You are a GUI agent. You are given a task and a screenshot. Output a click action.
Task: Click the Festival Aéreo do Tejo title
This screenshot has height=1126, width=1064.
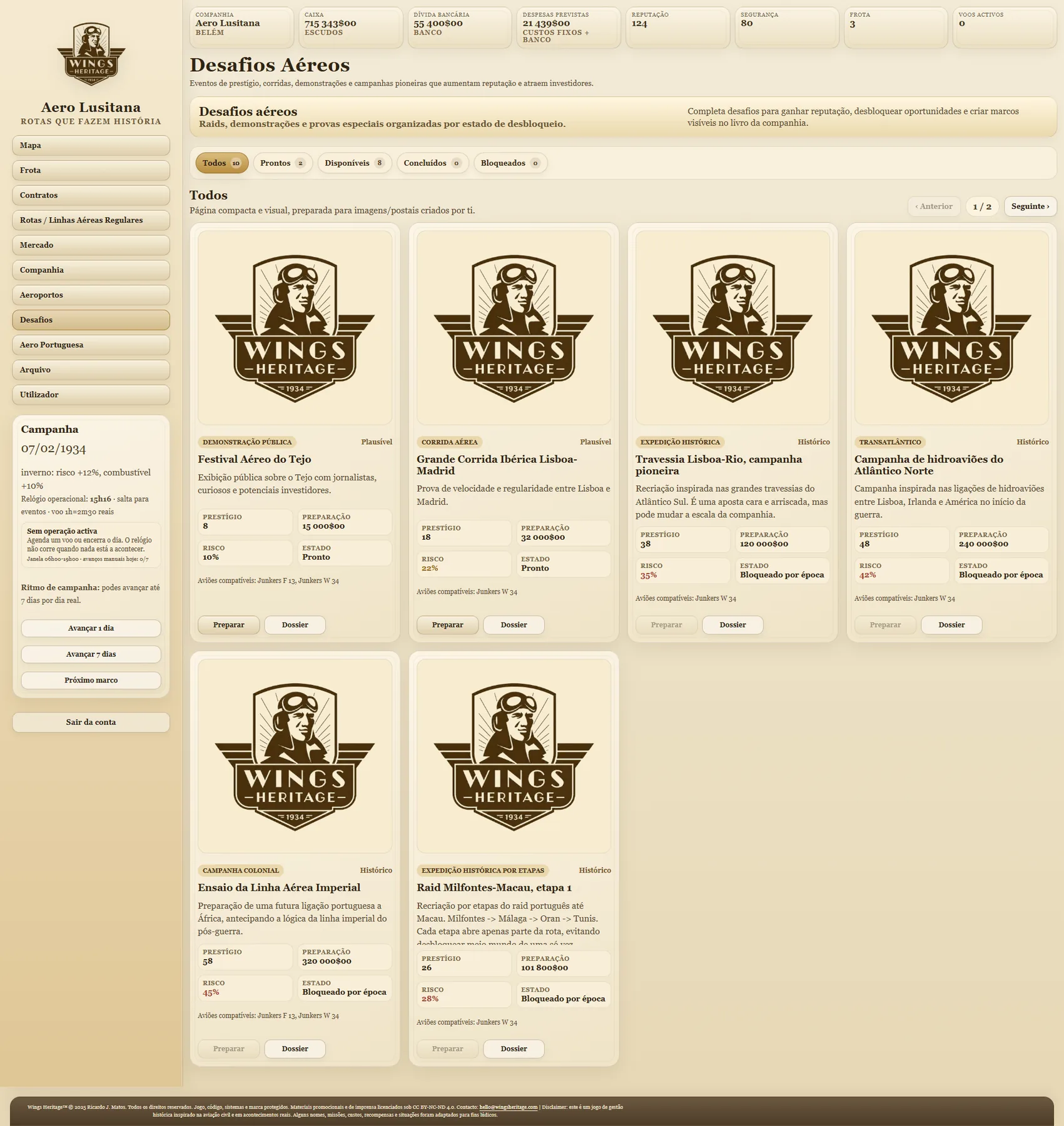(255, 459)
